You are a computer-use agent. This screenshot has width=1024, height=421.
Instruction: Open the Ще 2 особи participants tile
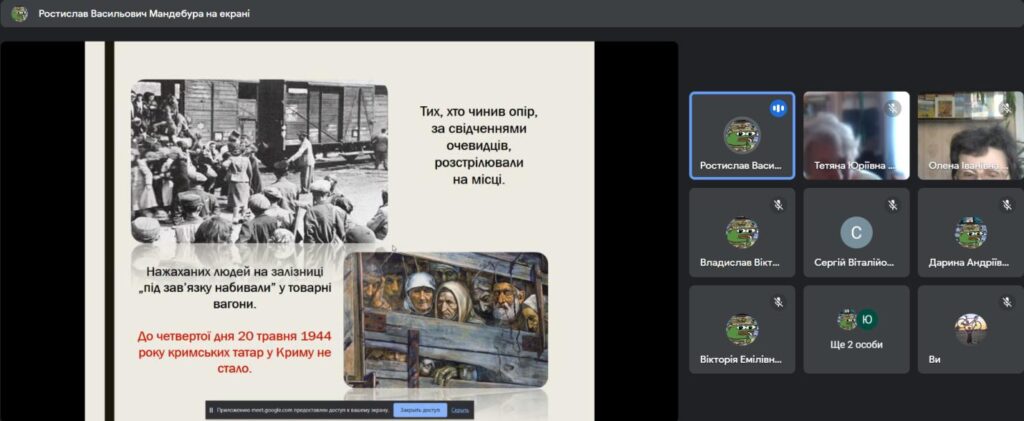[x=856, y=329]
